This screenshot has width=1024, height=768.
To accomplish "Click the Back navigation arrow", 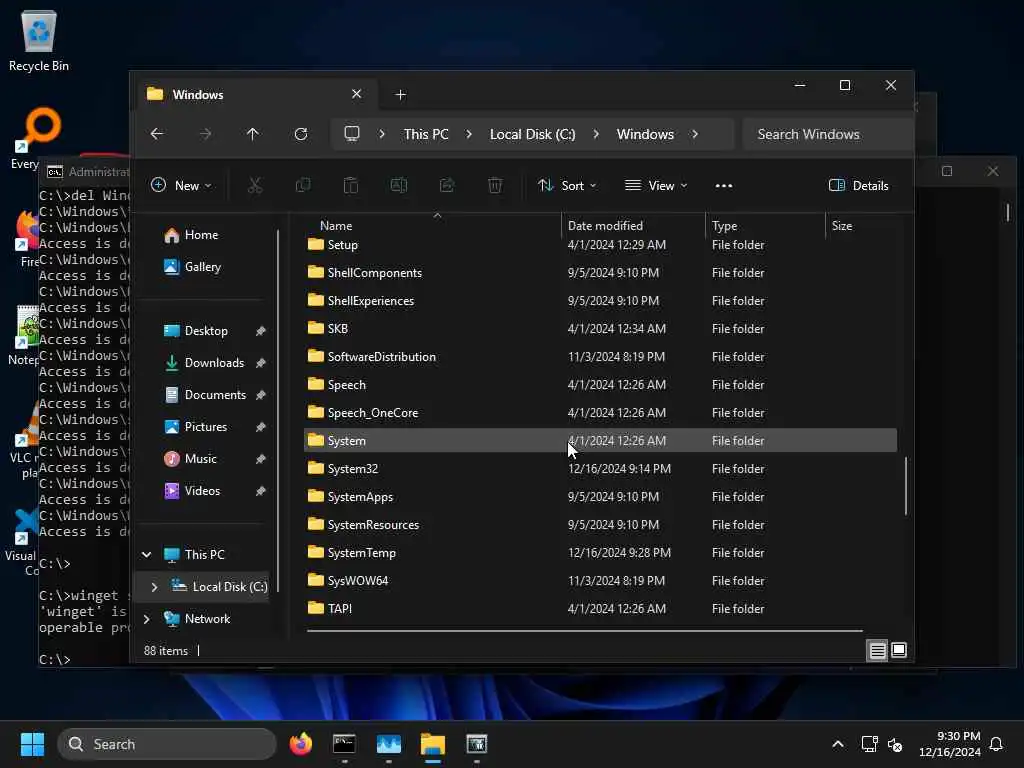I will pos(157,134).
